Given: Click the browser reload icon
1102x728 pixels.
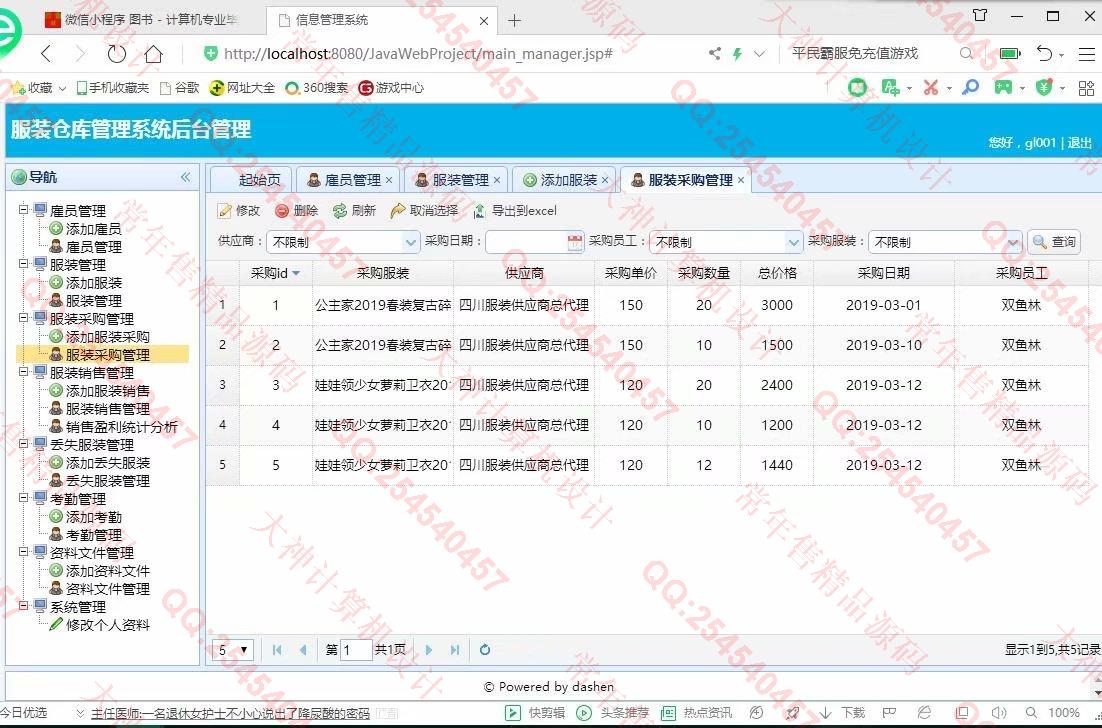Looking at the screenshot, I should 116,53.
